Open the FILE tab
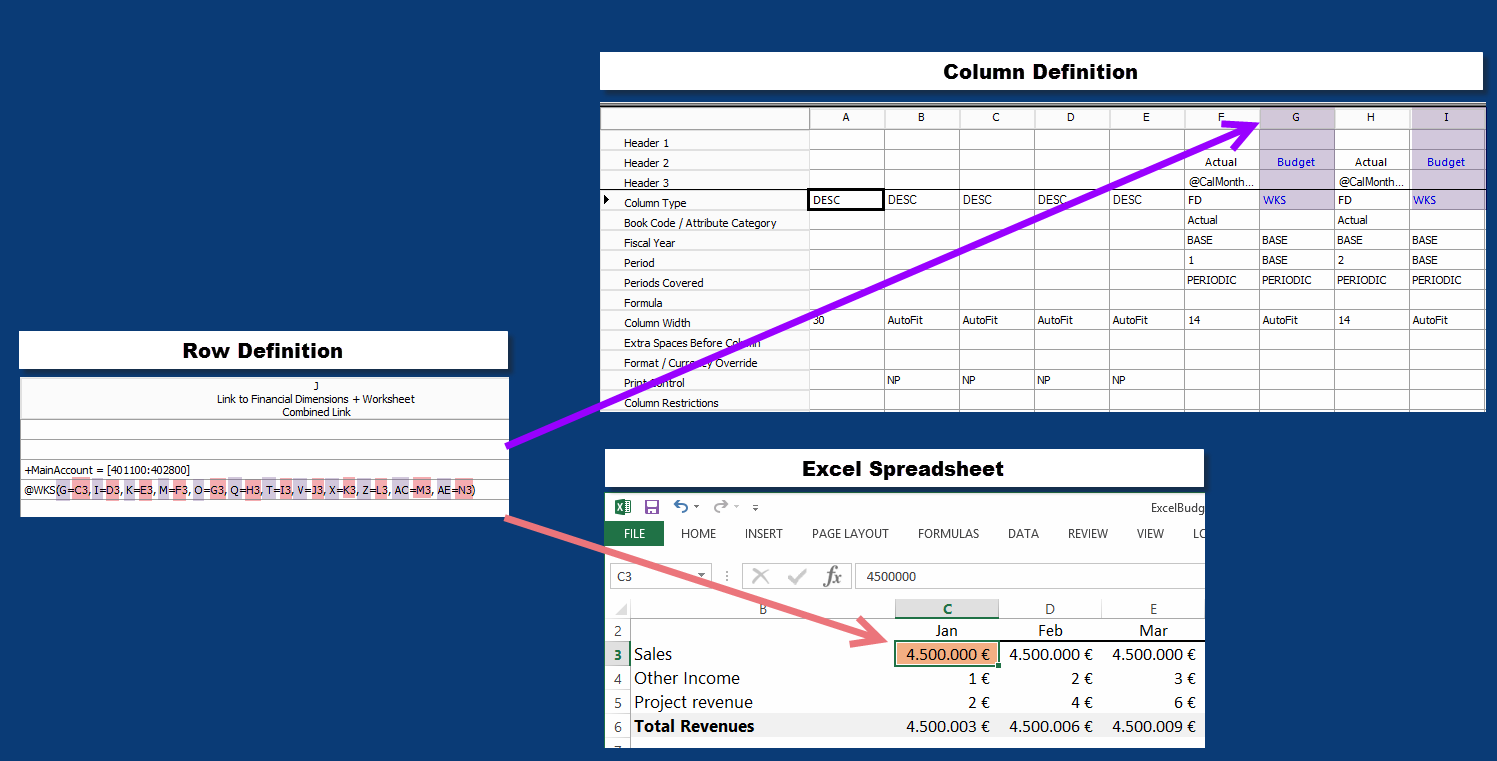Viewport: 1497px width, 761px height. [634, 534]
